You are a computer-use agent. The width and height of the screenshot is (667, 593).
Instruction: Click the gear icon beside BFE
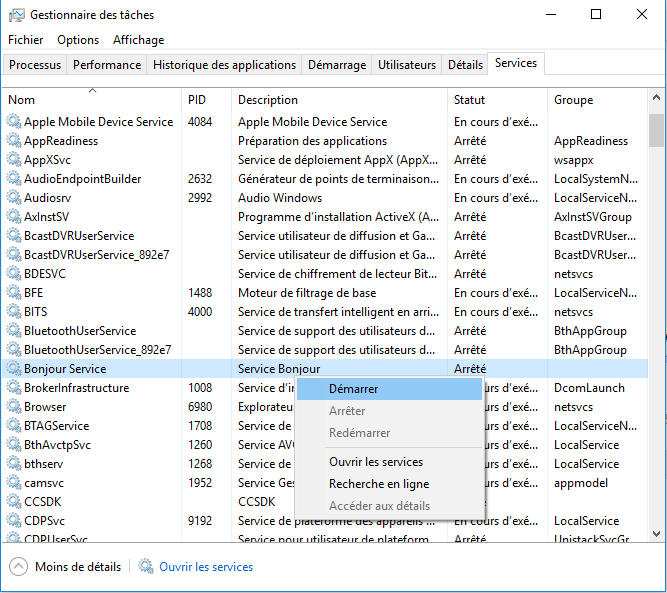coord(14,293)
